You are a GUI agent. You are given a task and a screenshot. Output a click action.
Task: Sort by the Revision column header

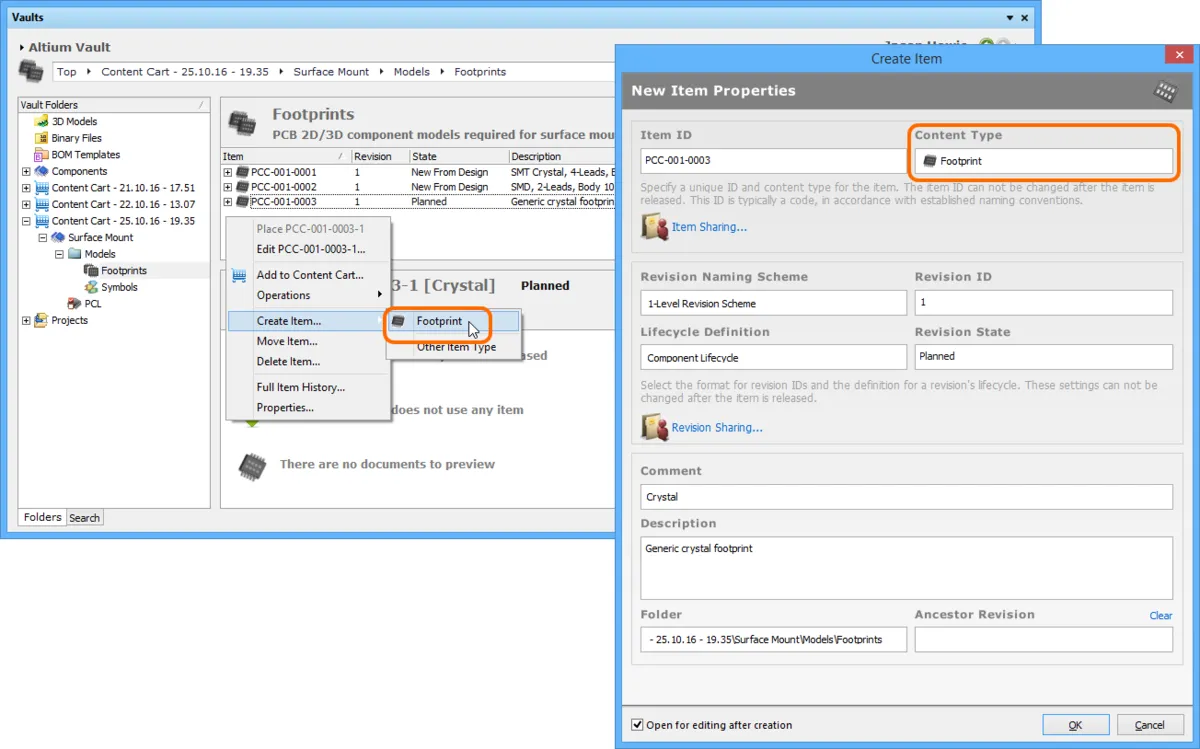(x=380, y=156)
